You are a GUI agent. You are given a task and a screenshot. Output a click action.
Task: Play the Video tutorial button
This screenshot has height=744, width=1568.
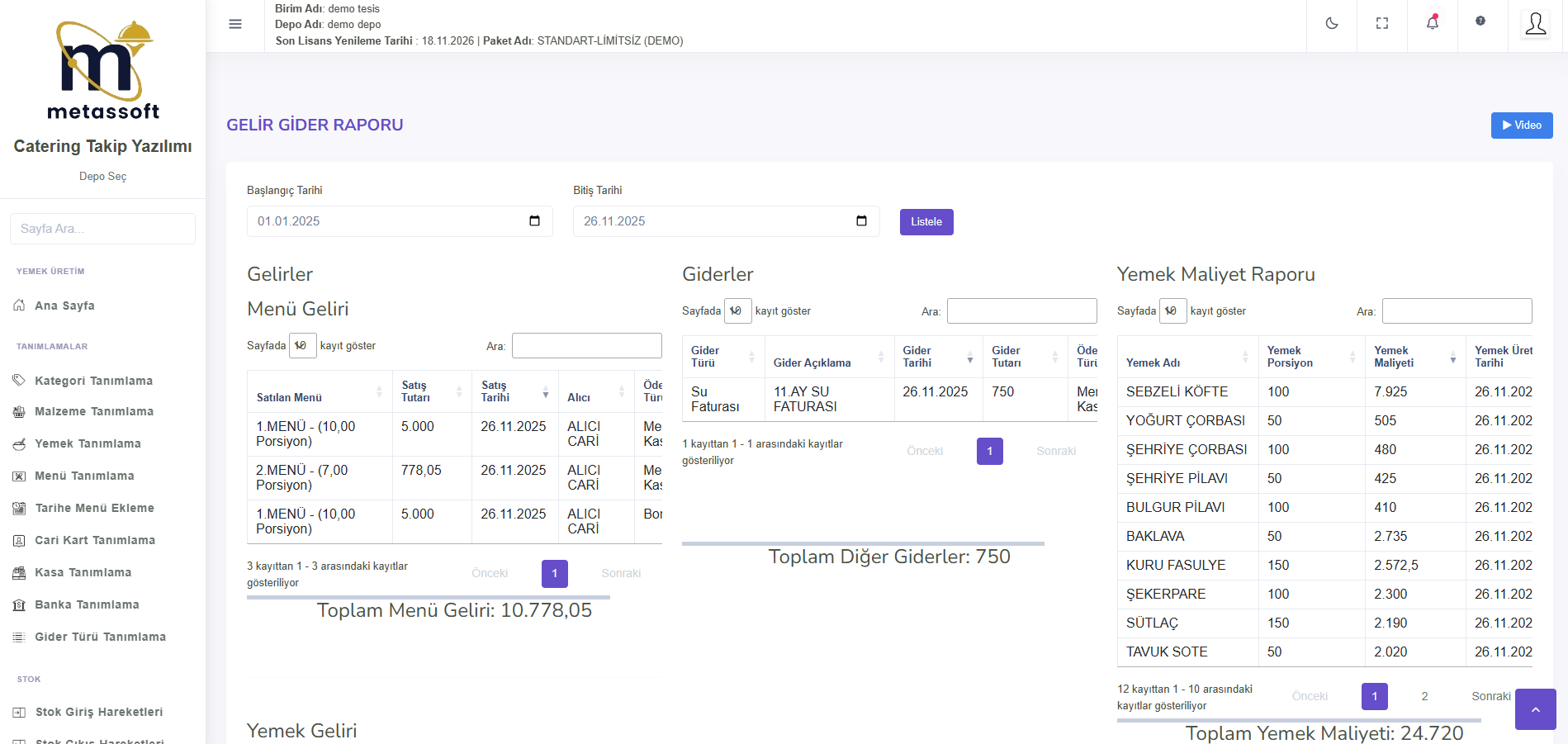1521,126
